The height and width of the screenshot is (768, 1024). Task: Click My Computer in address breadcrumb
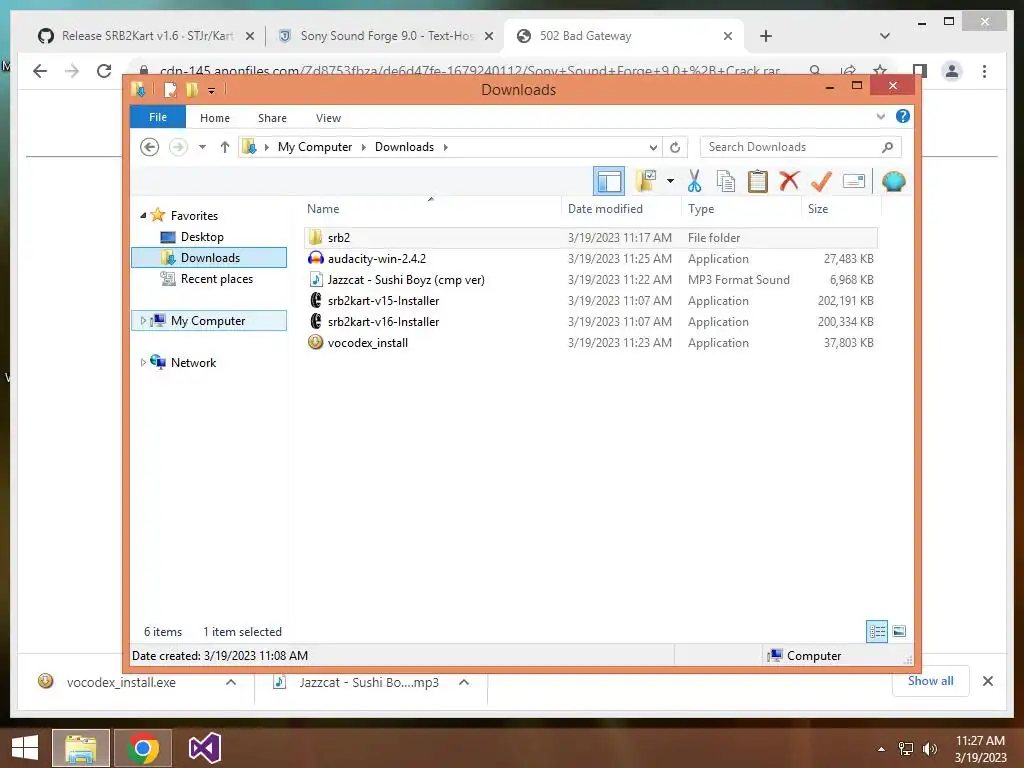[315, 147]
